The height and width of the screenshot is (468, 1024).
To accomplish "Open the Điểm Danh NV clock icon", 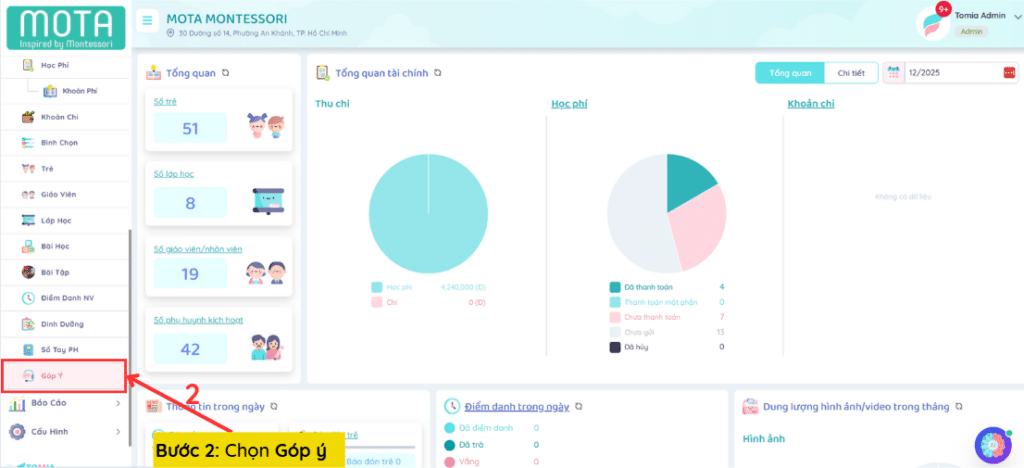I will coord(29,298).
